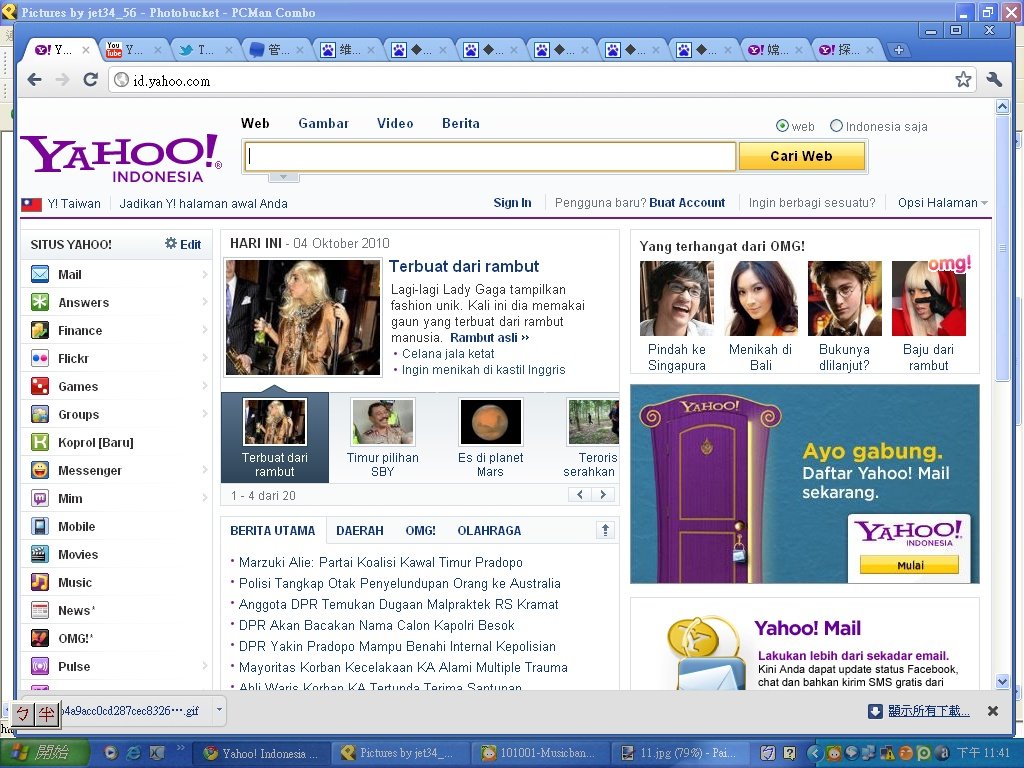Viewport: 1024px width, 768px height.
Task: Click the up arrow in news tabs bar
Action: point(605,530)
